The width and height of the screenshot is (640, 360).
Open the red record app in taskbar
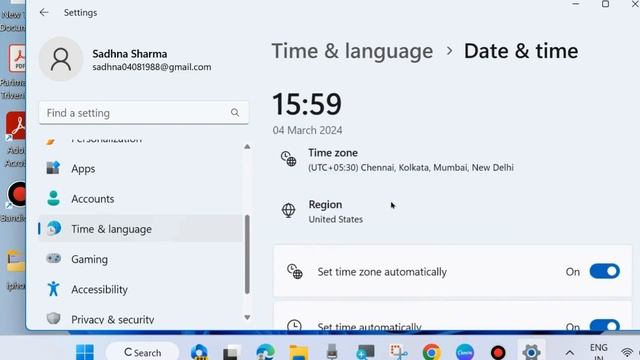[x=498, y=352]
